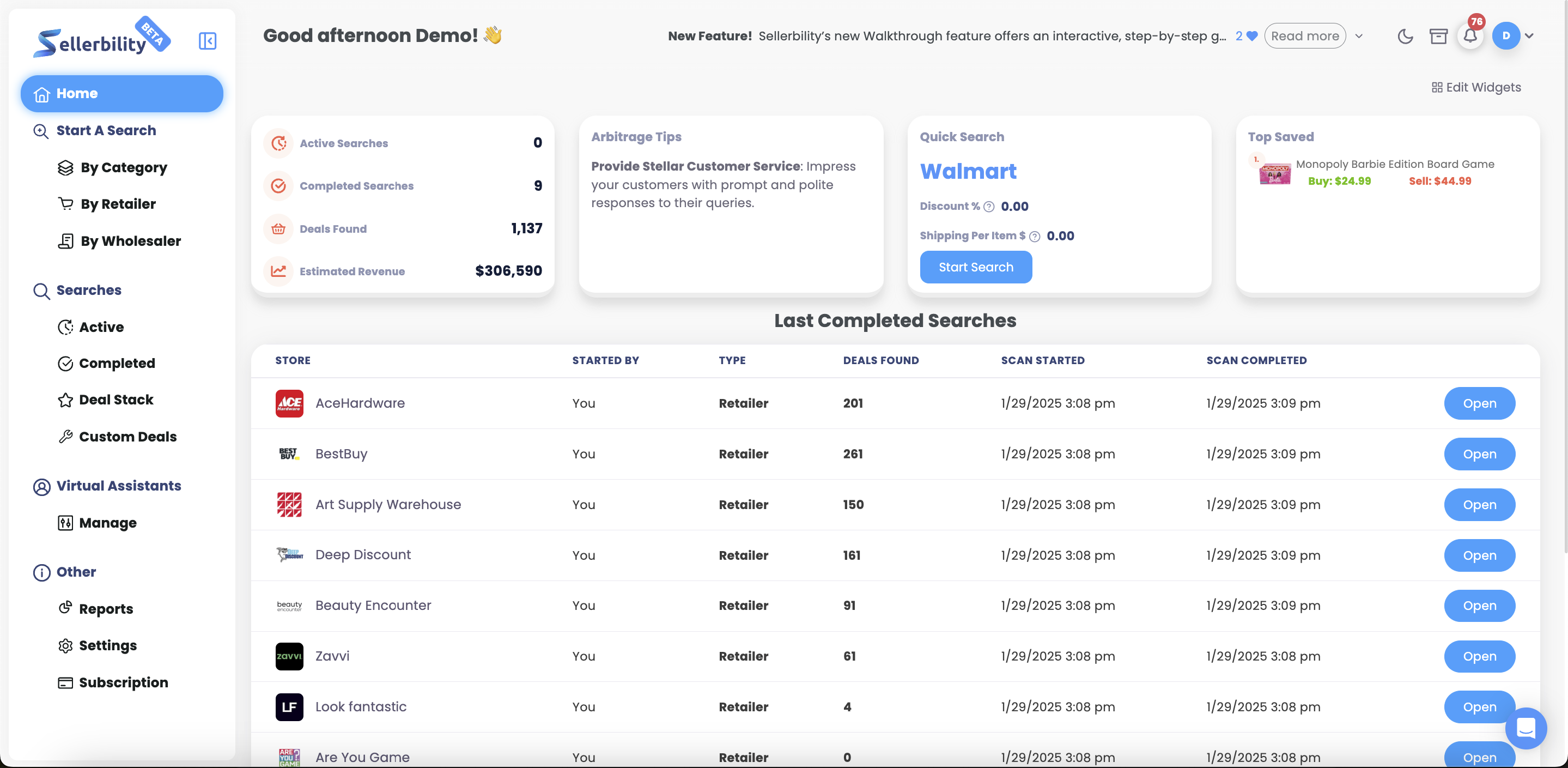Open Deep Discount search results
The width and height of the screenshot is (1568, 768).
(x=1479, y=555)
